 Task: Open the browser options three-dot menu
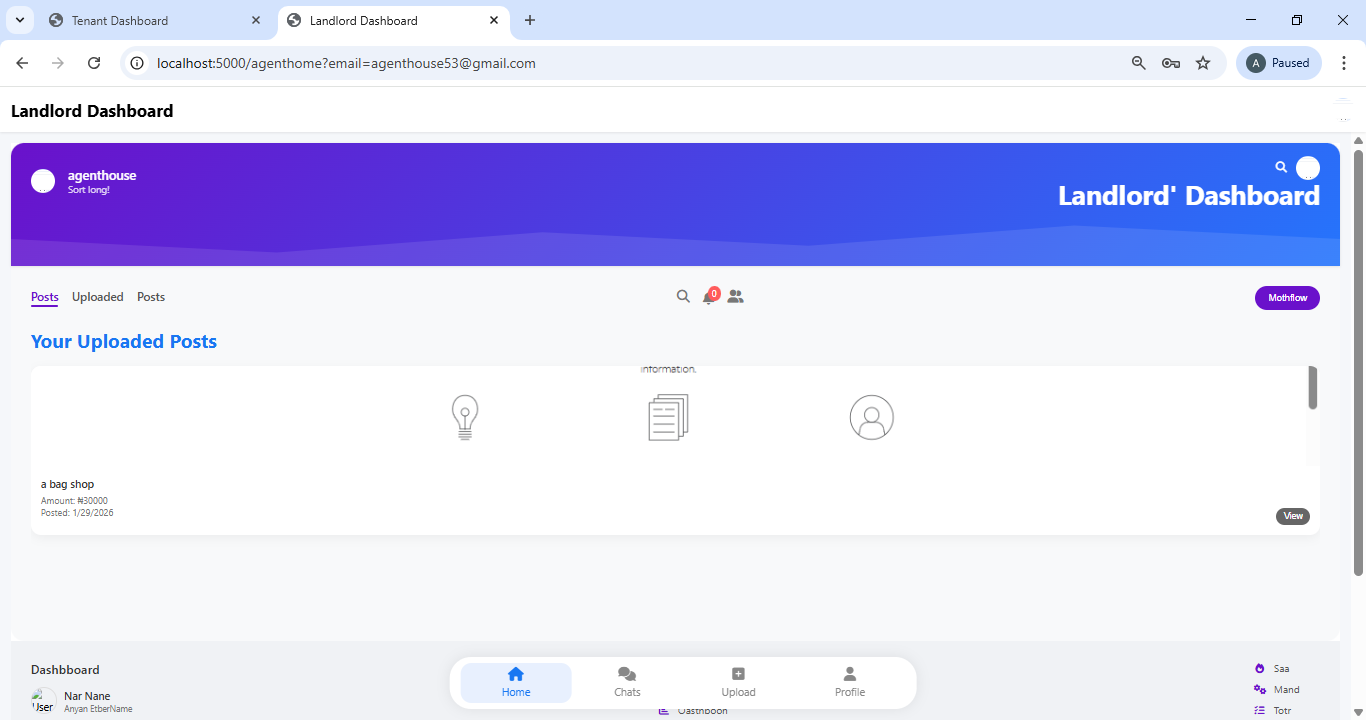pyautogui.click(x=1345, y=62)
